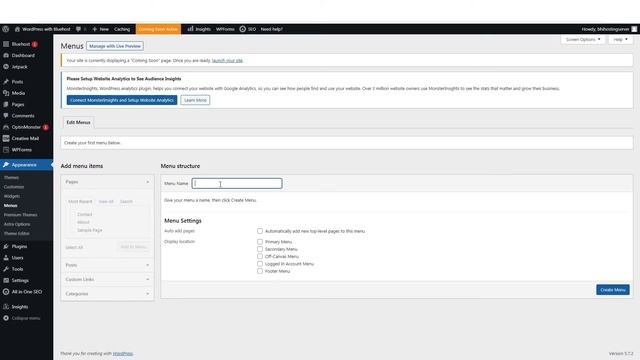Open Themes in the Appearance submenu
The width and height of the screenshot is (640, 360).
pos(11,178)
